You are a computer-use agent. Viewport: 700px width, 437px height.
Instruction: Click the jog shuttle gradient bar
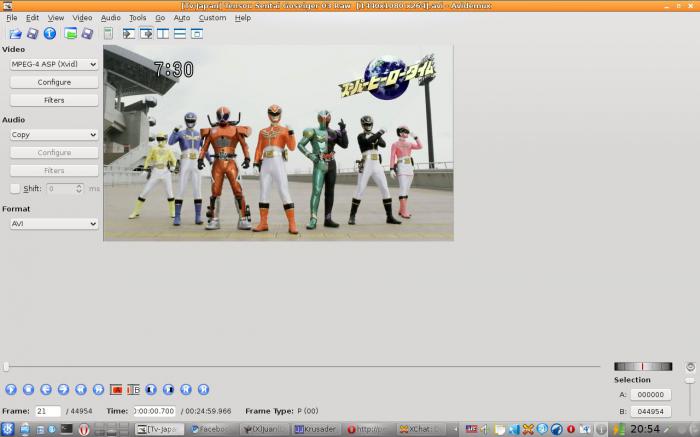pos(643,366)
